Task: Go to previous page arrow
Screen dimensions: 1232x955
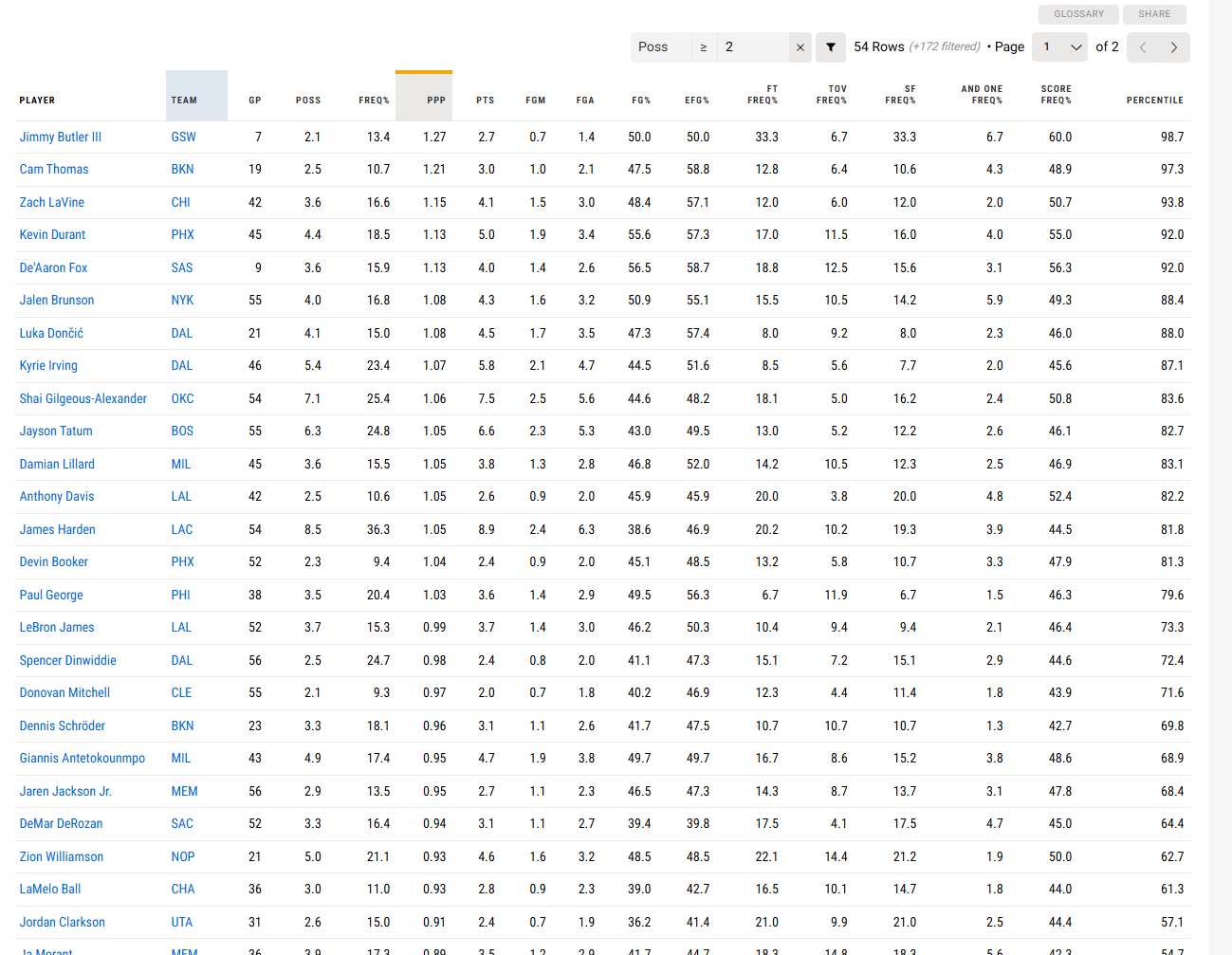Action: (1143, 47)
